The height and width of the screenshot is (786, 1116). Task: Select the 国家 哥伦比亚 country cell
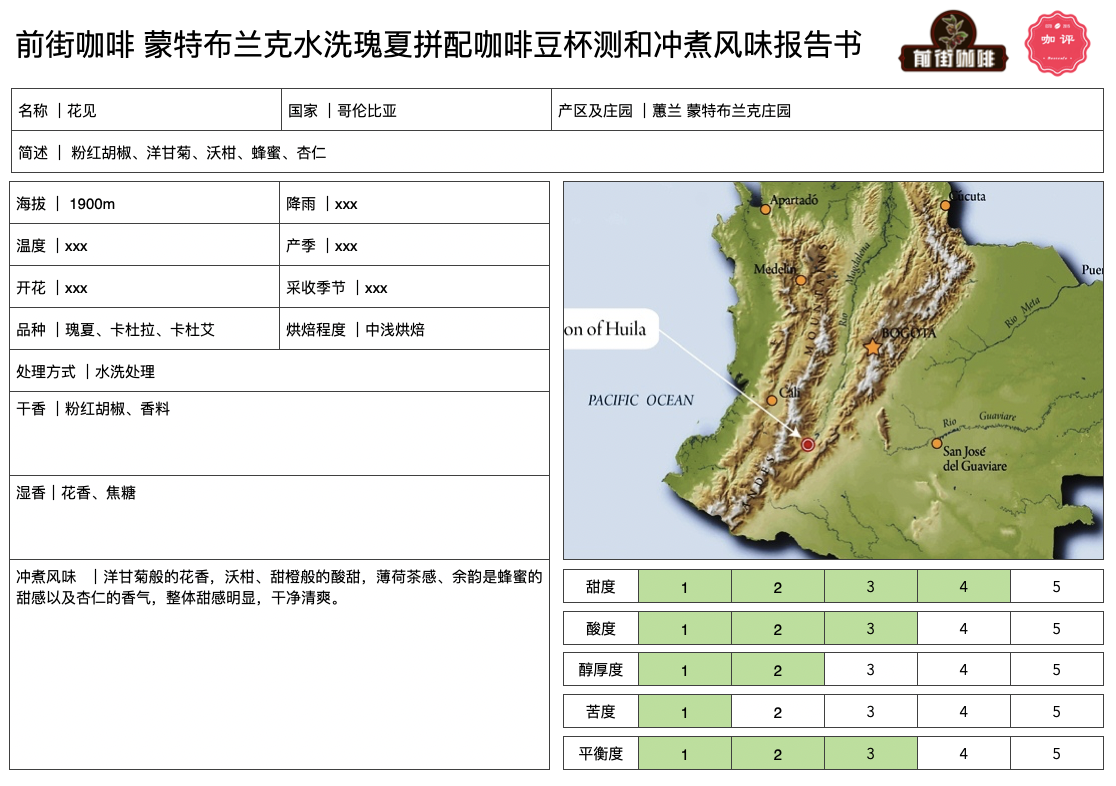pos(415,110)
